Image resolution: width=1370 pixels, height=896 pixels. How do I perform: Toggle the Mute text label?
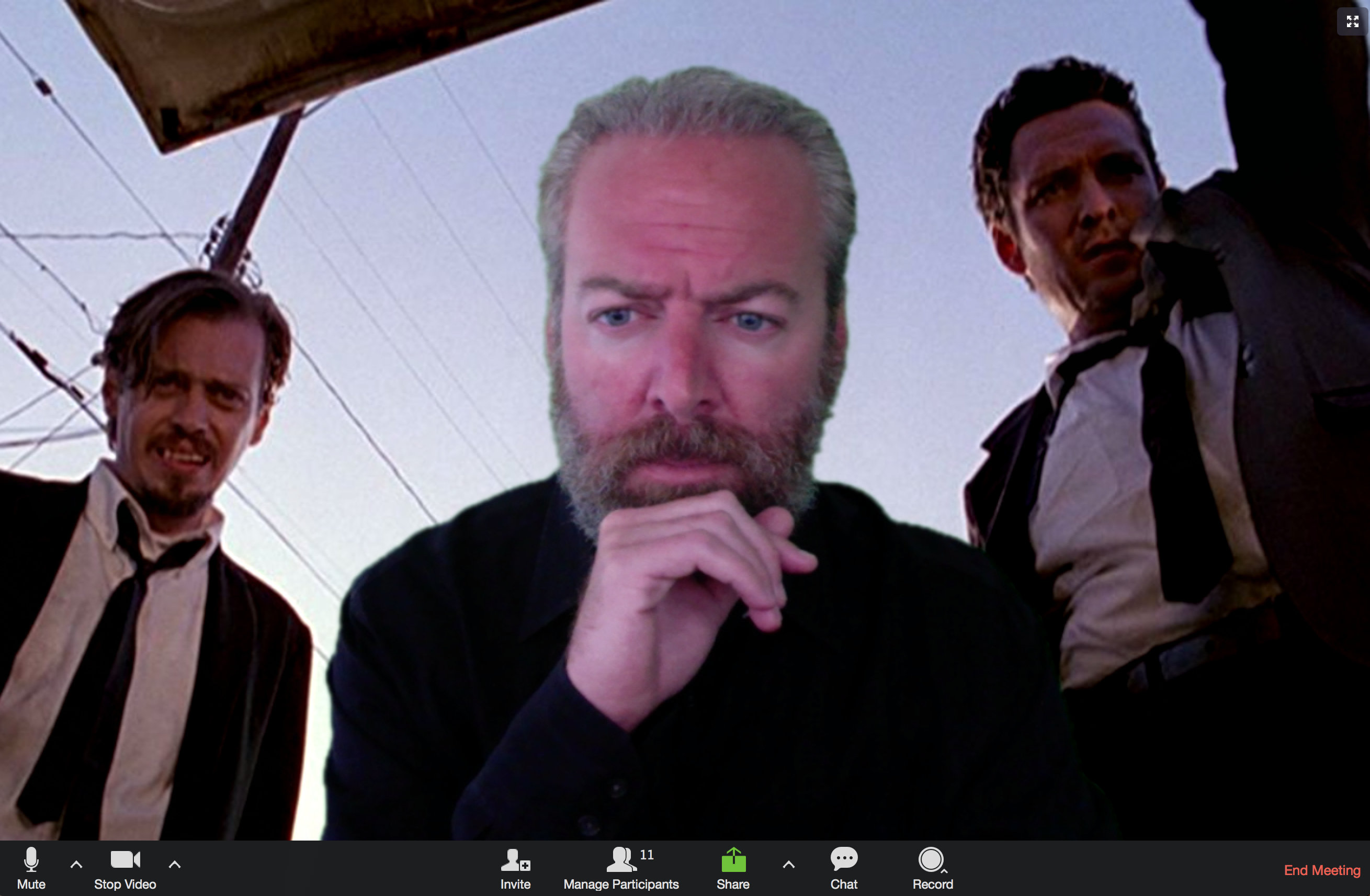point(31,884)
